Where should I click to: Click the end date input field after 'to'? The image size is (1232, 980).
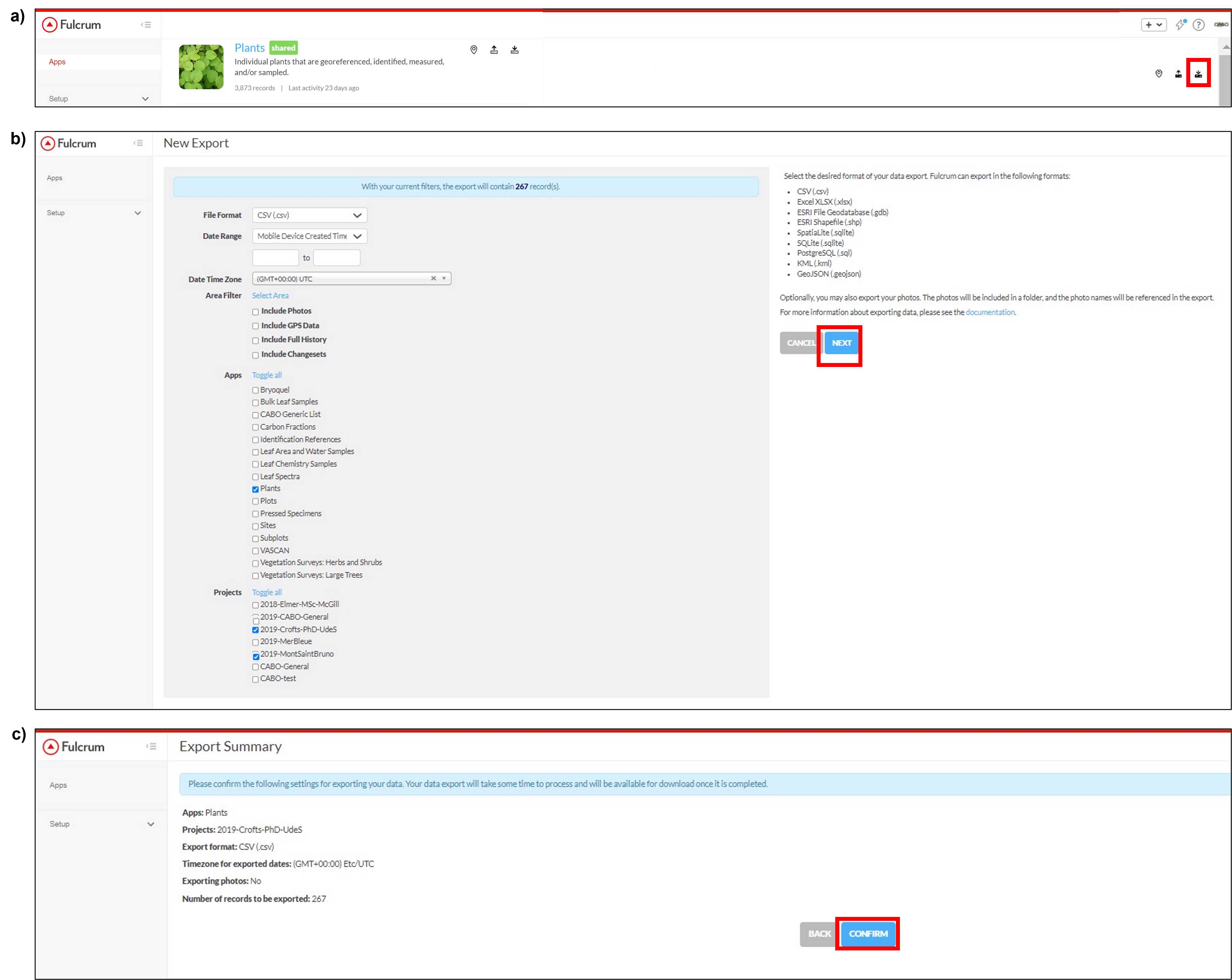click(337, 258)
